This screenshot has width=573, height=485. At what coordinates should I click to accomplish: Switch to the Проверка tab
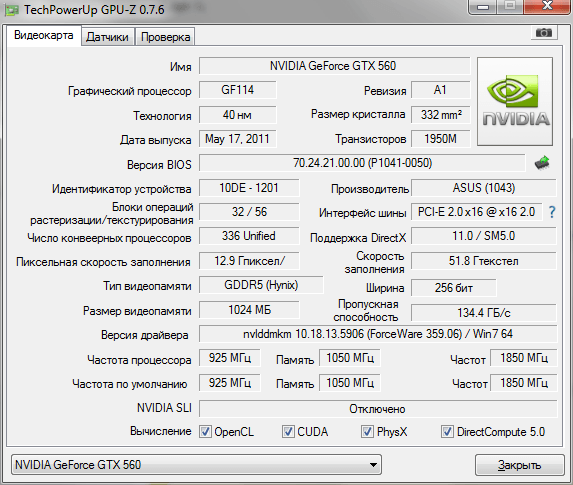[165, 37]
